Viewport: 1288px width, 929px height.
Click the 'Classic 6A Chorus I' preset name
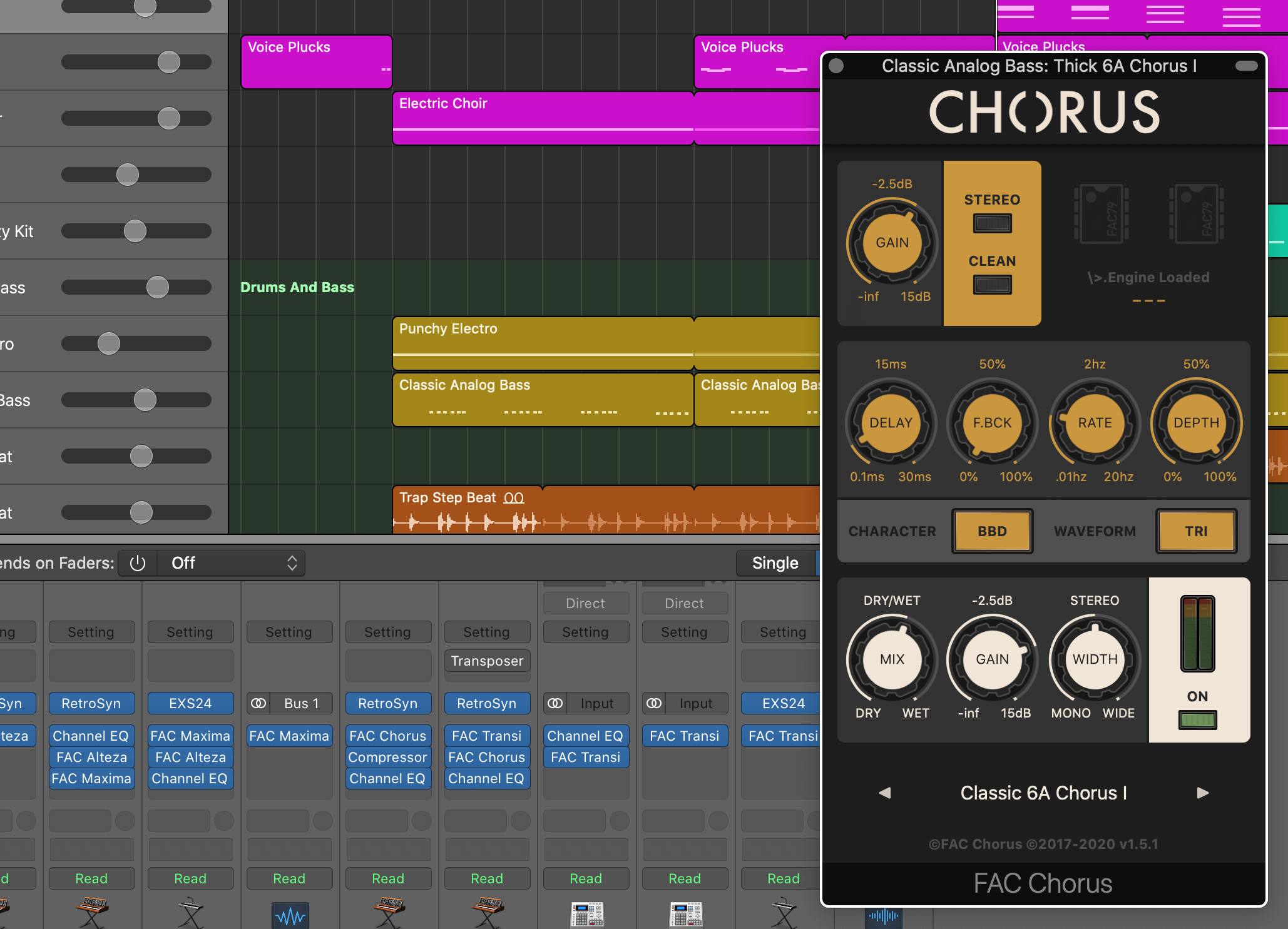coord(1043,793)
